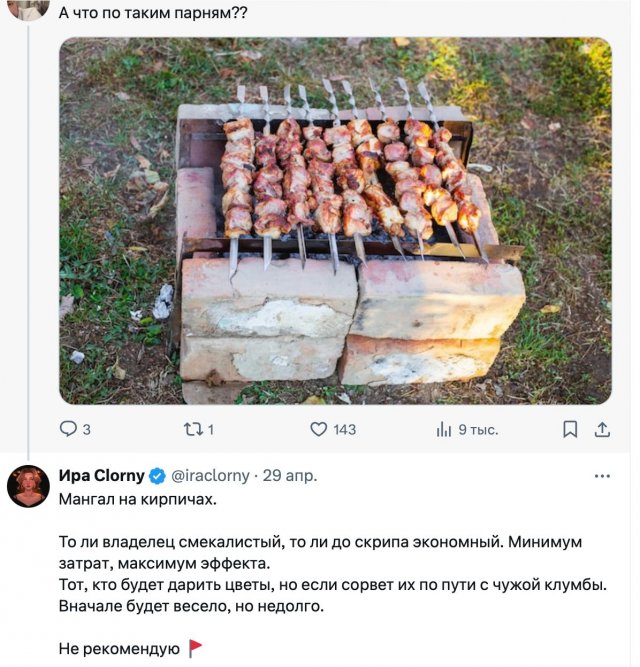Click the top author's avatar
Image resolution: width=640 pixels, height=667 pixels.
click(29, 8)
